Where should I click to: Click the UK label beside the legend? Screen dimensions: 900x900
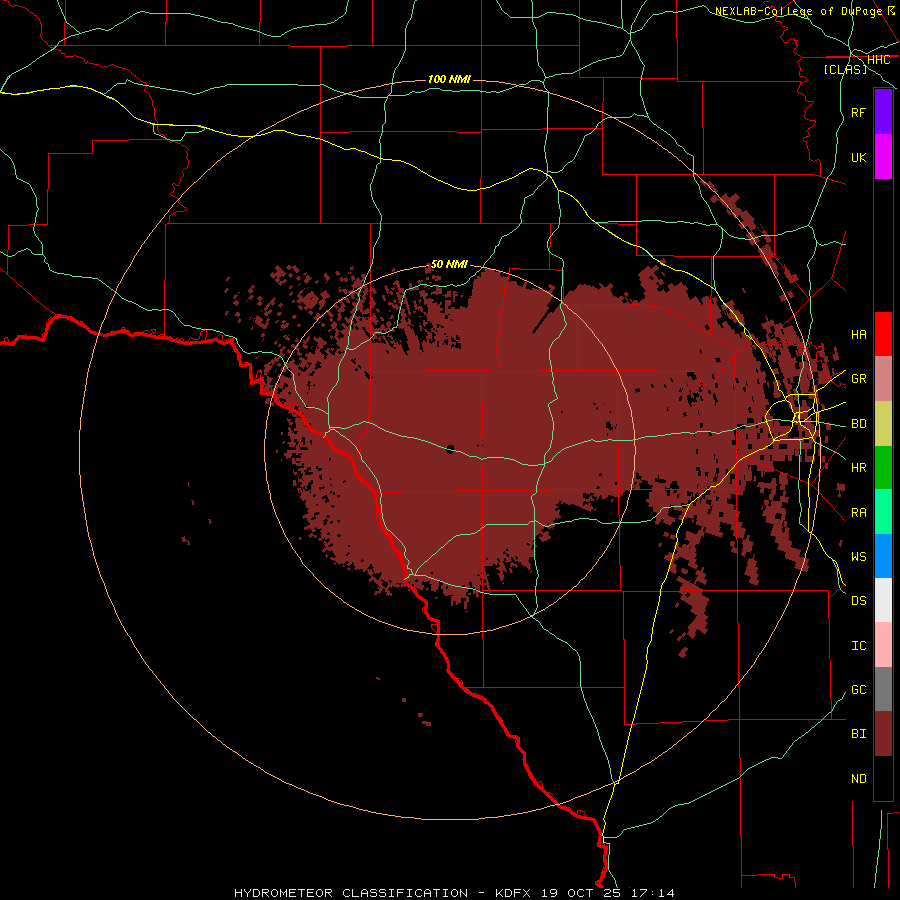click(858, 157)
